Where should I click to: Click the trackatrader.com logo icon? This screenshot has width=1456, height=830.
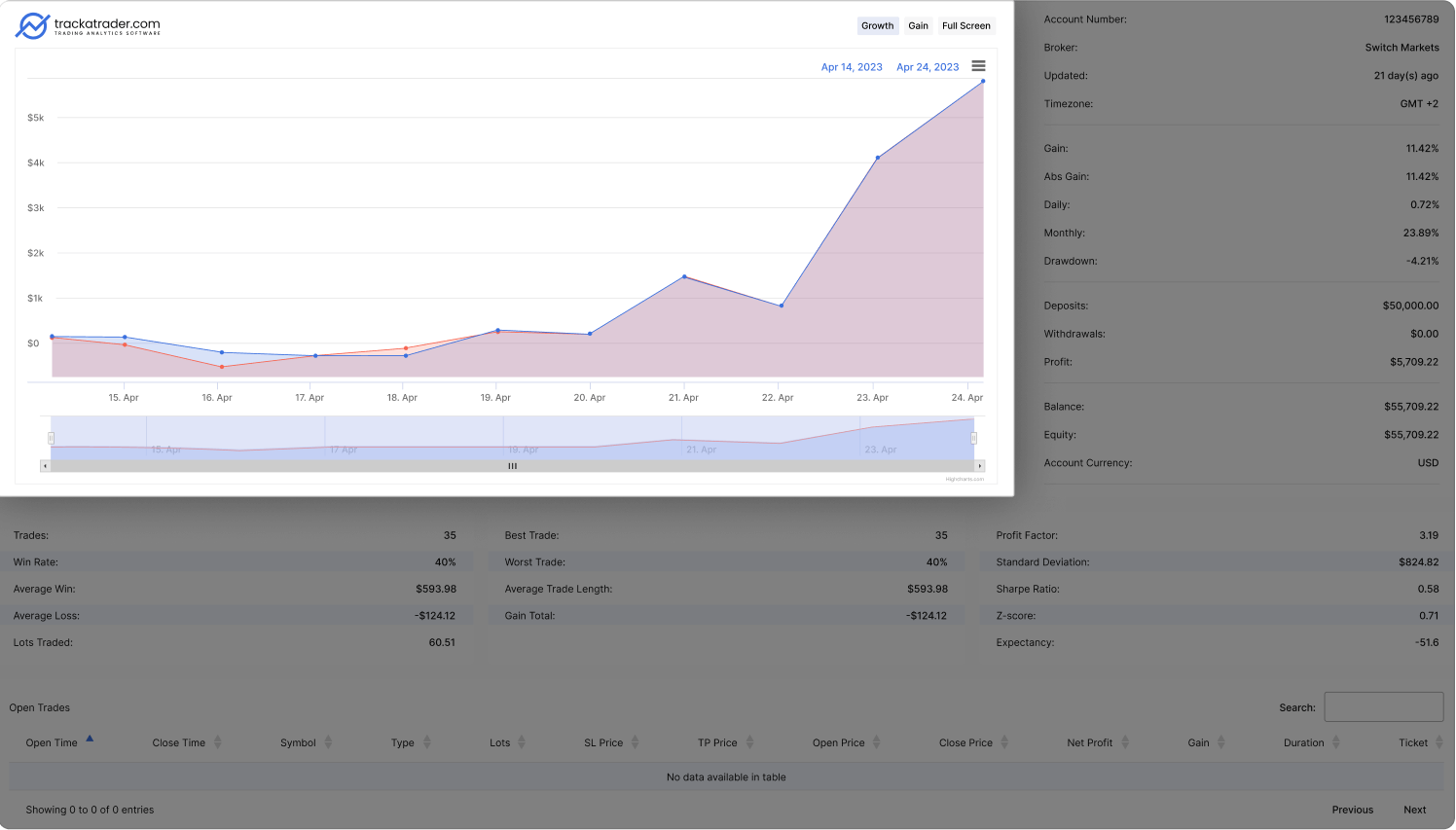pyautogui.click(x=32, y=26)
